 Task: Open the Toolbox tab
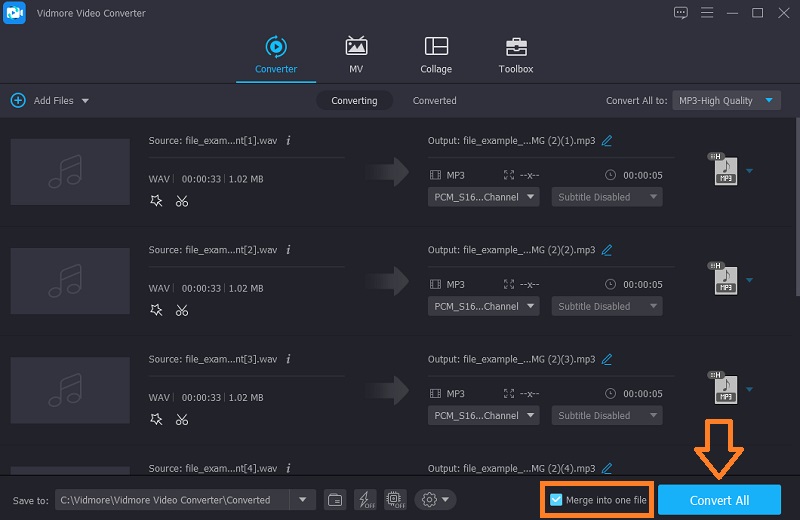(515, 54)
